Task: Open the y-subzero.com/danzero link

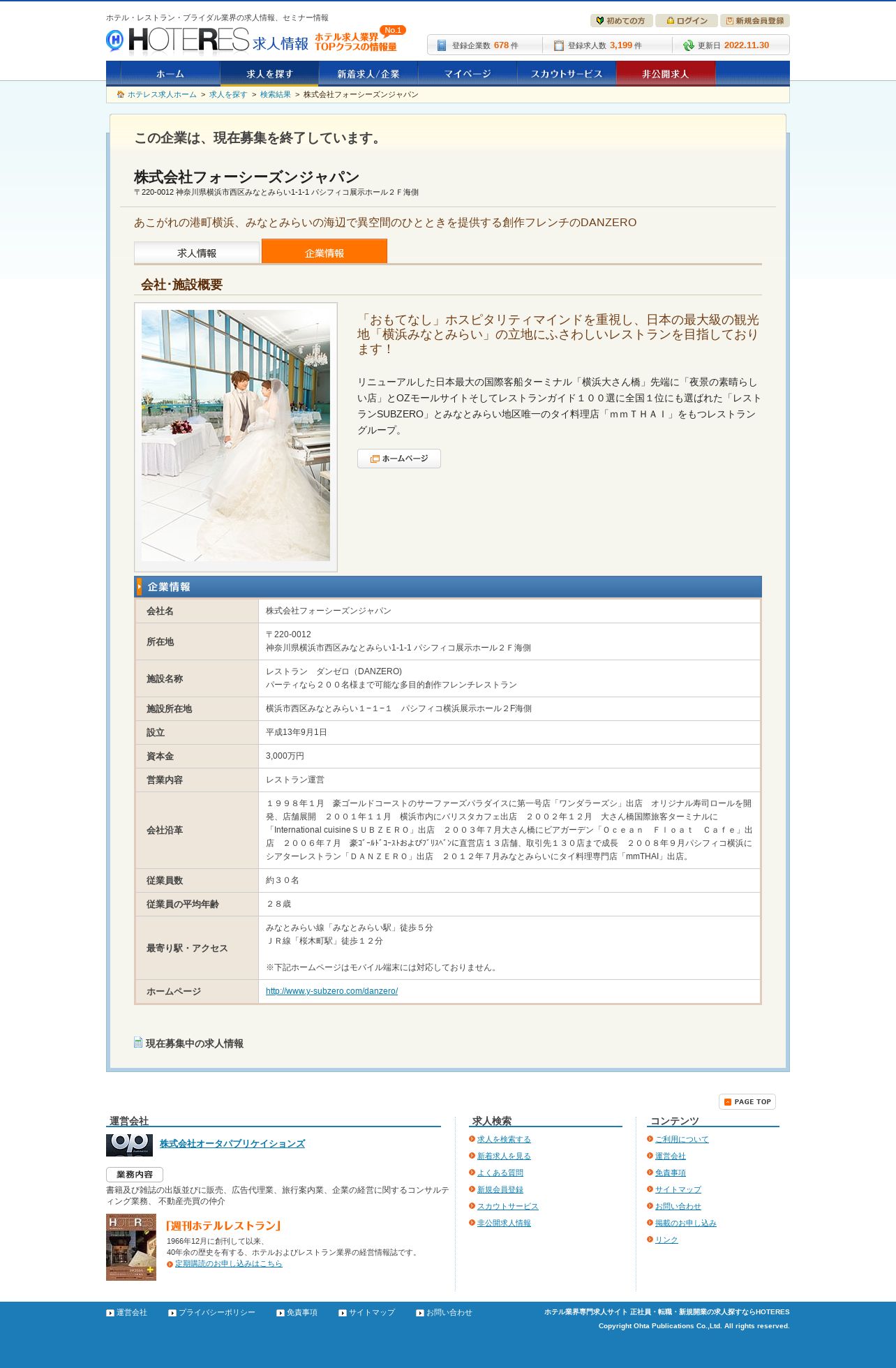Action: (331, 991)
